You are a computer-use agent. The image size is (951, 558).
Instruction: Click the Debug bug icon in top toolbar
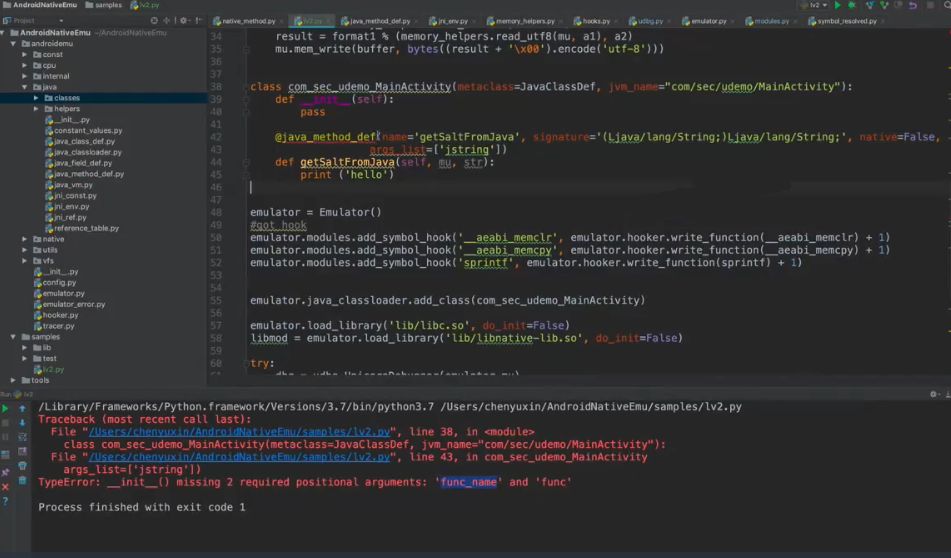[x=852, y=6]
